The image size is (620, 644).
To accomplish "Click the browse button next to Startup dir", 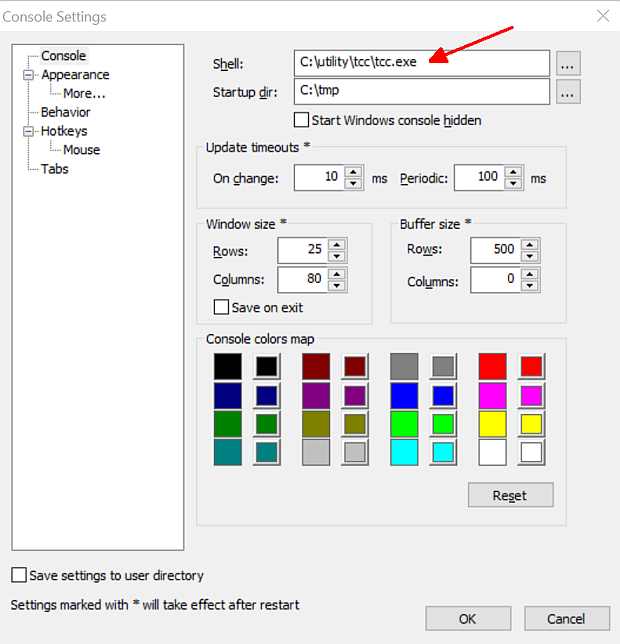I will [x=568, y=92].
